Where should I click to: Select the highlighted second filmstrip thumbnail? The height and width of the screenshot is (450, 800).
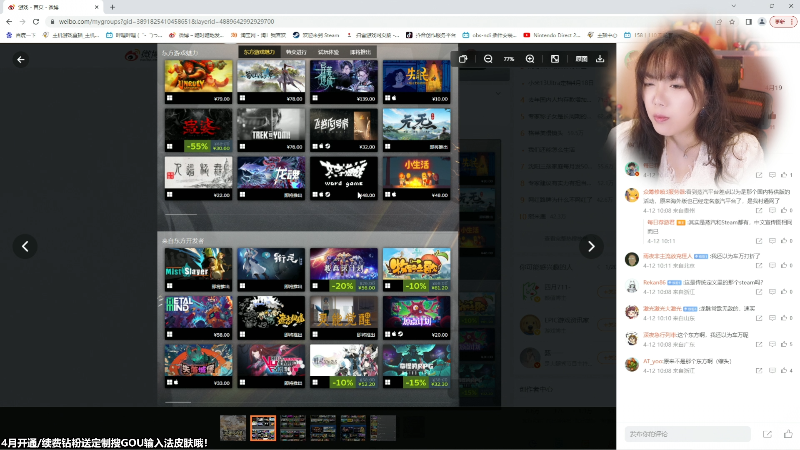tap(263, 428)
